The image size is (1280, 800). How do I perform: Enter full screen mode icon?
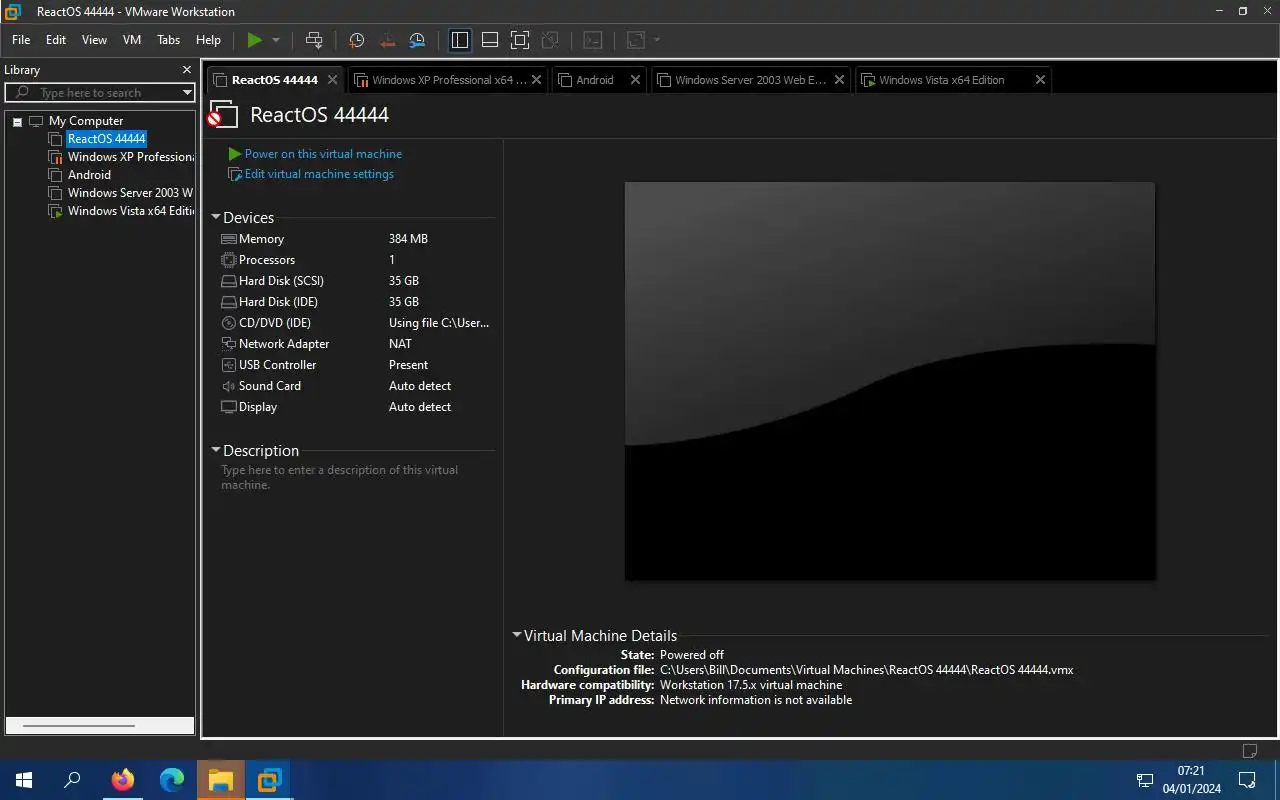pos(520,40)
